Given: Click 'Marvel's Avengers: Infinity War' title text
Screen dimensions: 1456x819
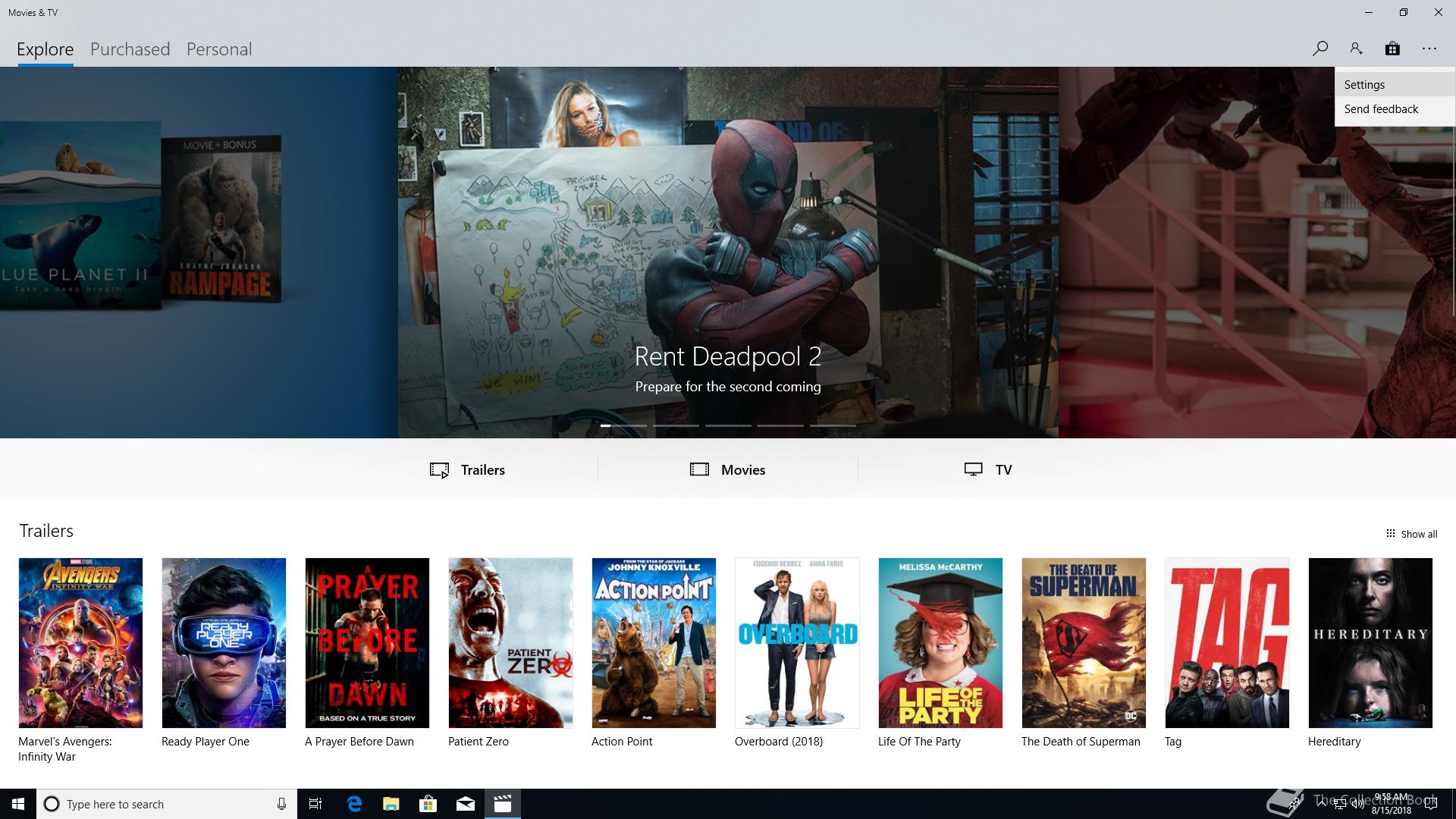Looking at the screenshot, I should click(65, 749).
